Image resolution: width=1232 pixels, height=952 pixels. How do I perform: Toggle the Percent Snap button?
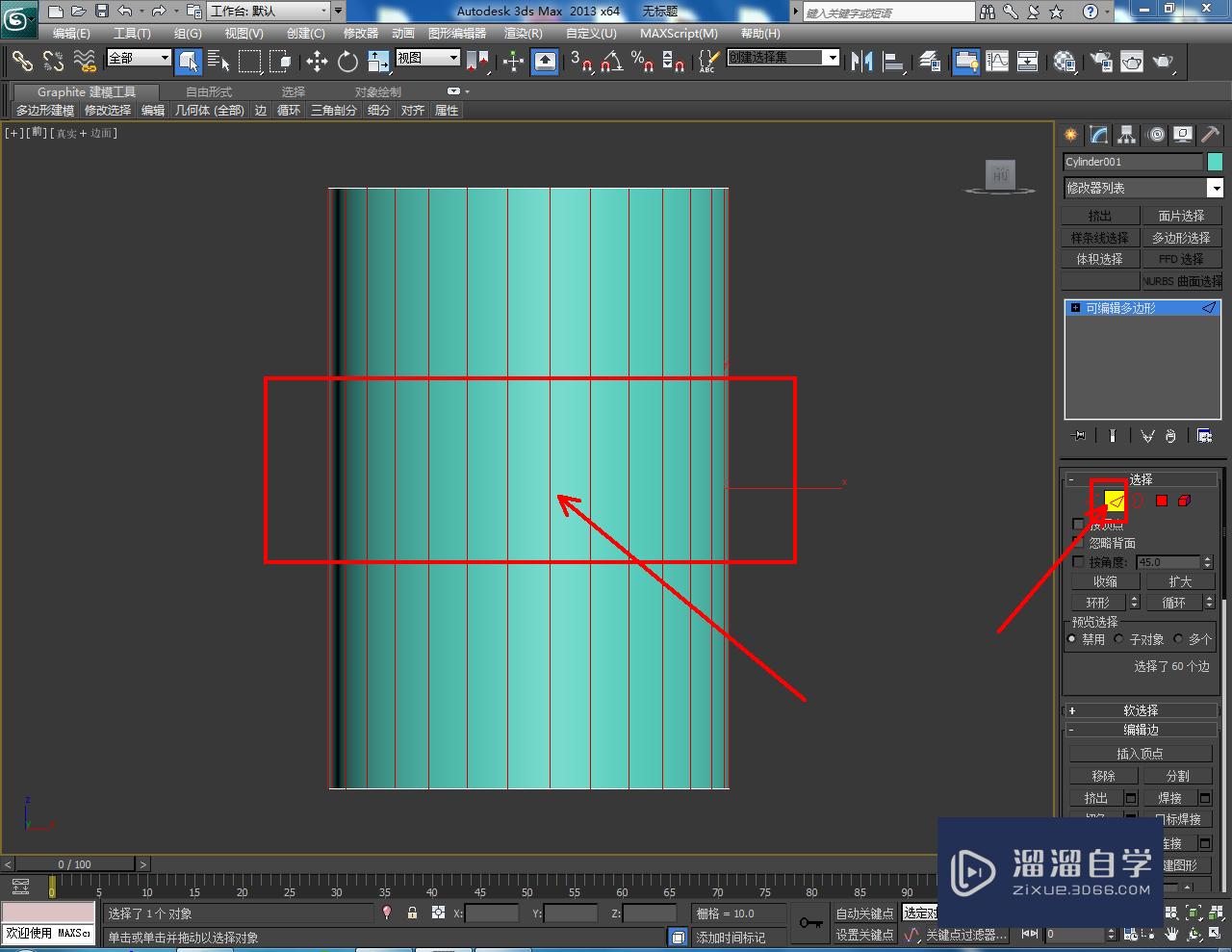point(642,62)
